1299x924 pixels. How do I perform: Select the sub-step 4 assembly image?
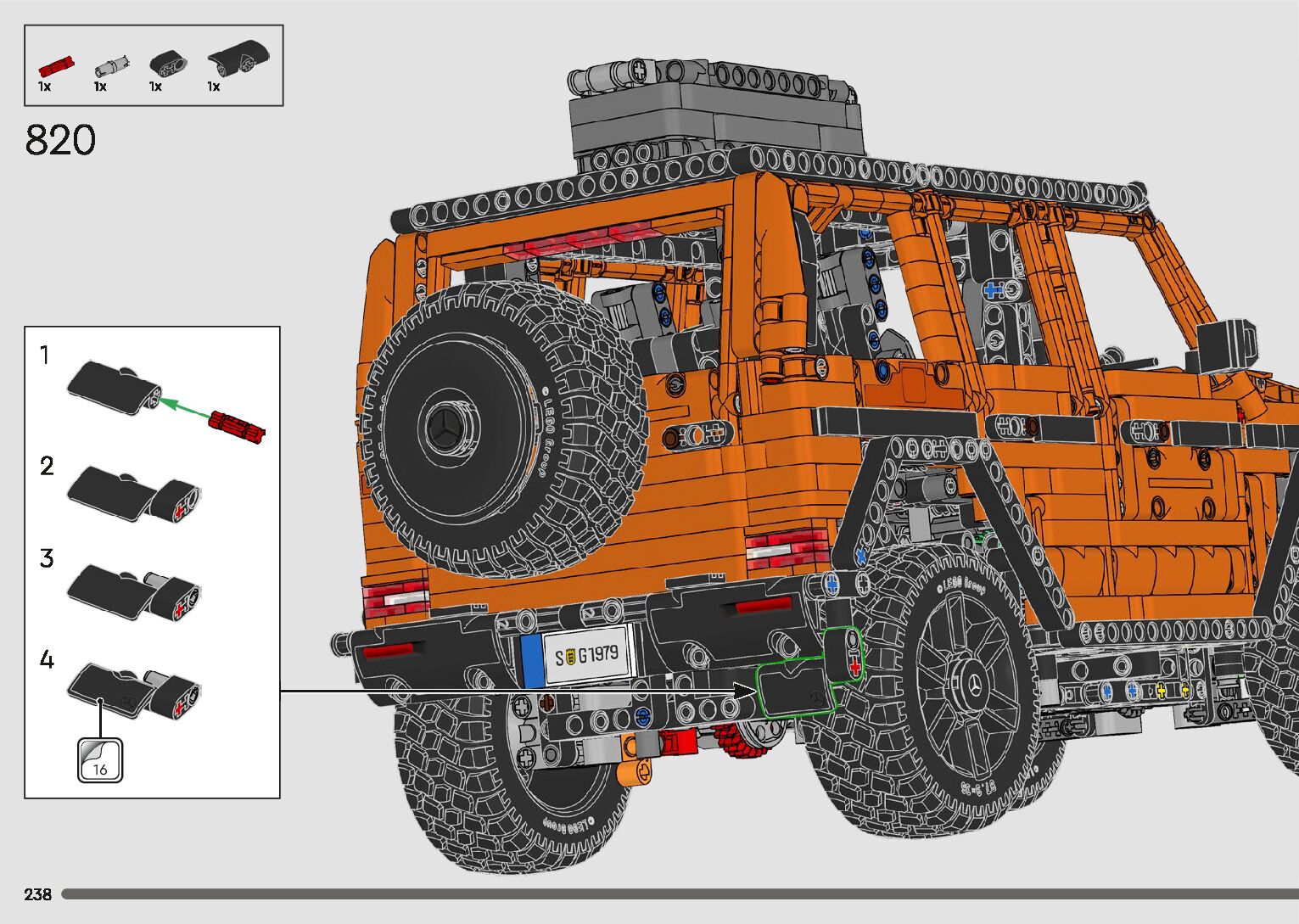pos(134,687)
